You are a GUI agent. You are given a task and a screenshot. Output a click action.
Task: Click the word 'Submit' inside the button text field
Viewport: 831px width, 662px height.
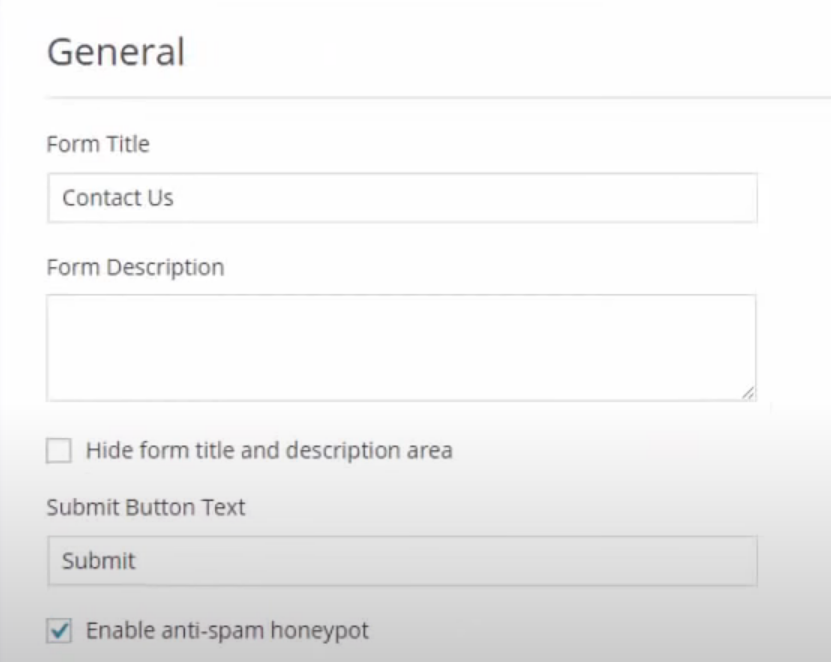coord(98,560)
